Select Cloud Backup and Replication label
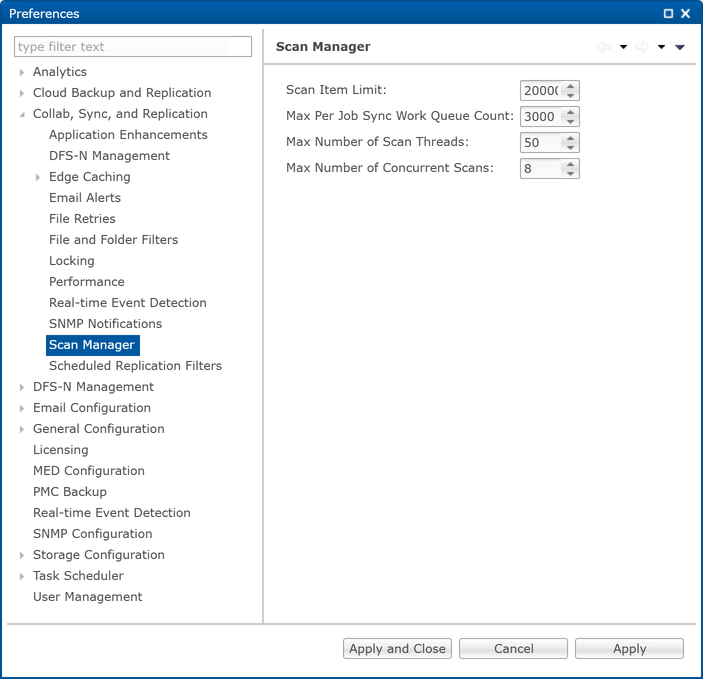The width and height of the screenshot is (703, 679). [x=122, y=93]
